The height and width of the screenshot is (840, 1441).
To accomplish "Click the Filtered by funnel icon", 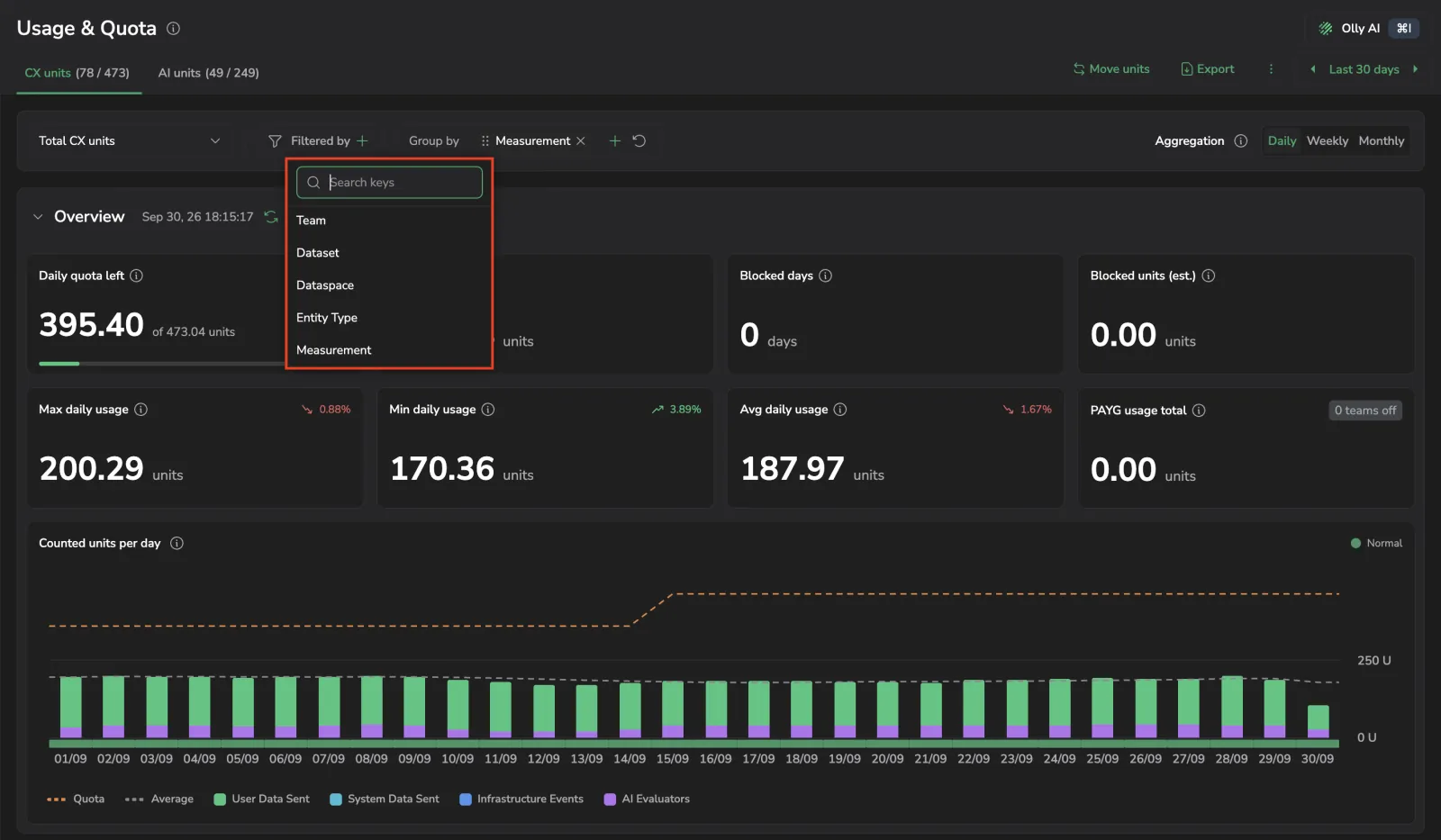I will click(x=275, y=141).
